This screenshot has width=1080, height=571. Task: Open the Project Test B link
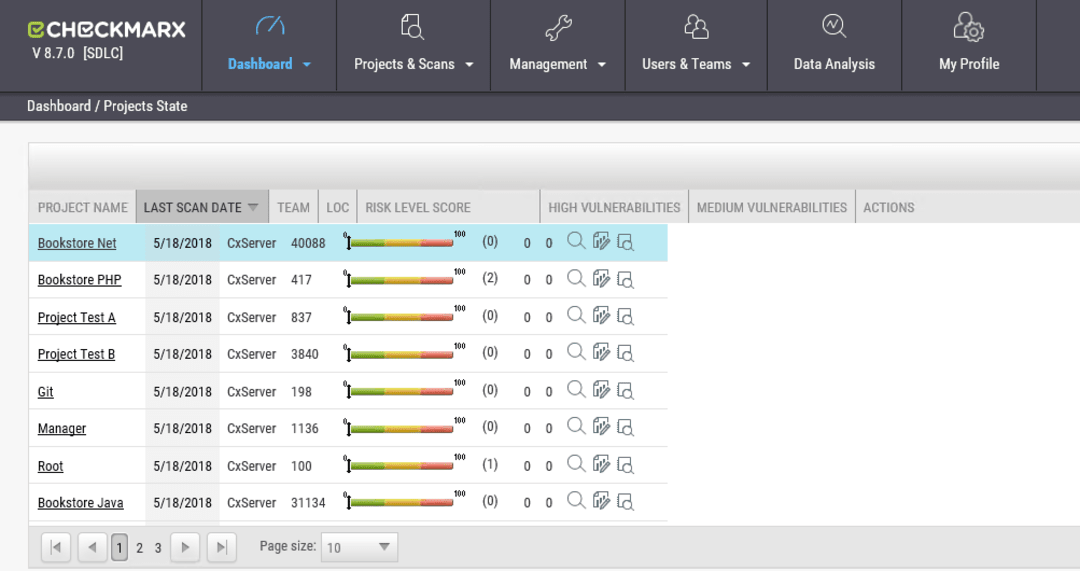pos(76,354)
